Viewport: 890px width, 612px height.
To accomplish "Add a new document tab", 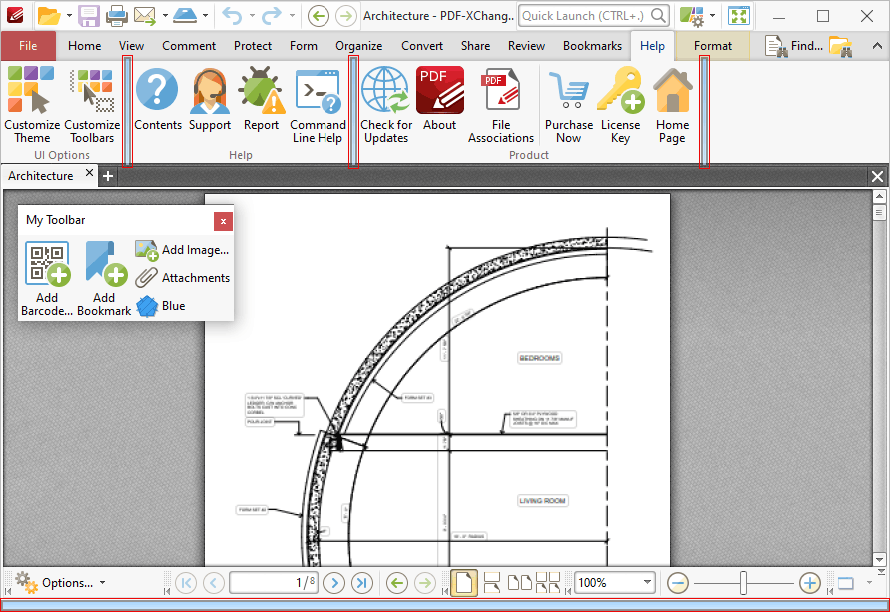I will (x=108, y=176).
